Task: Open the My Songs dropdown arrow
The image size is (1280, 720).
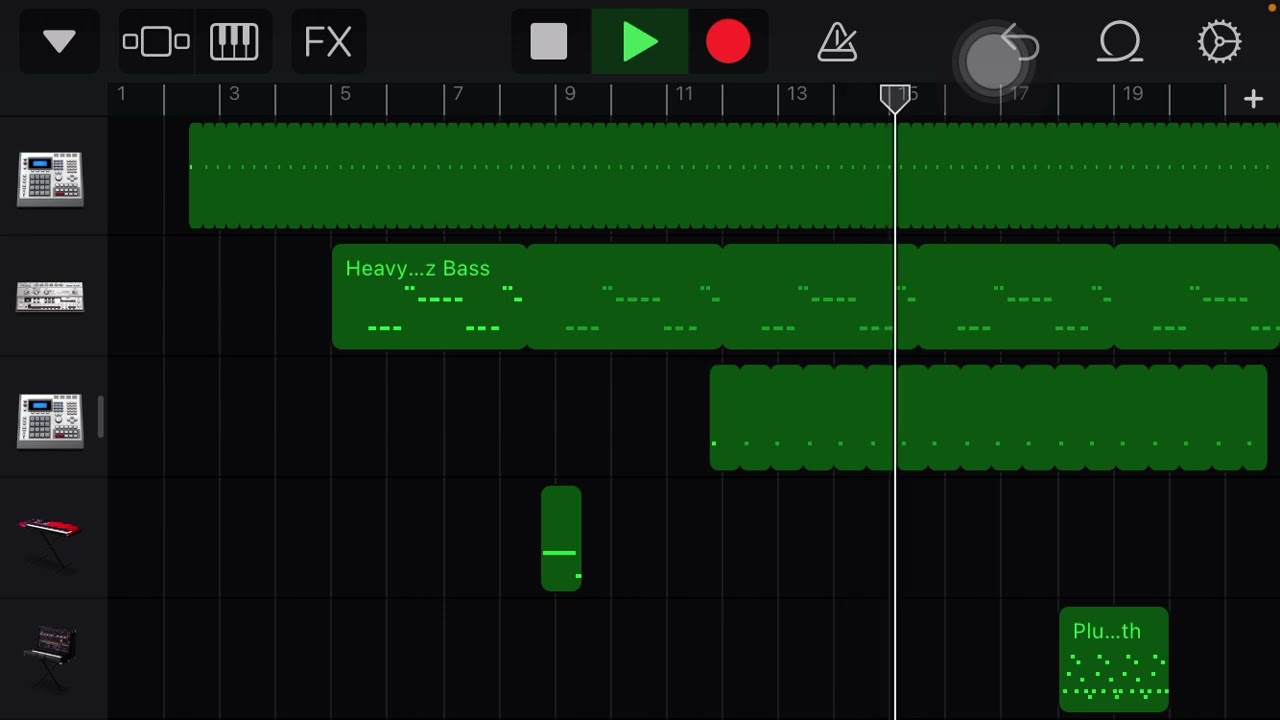Action: point(59,42)
